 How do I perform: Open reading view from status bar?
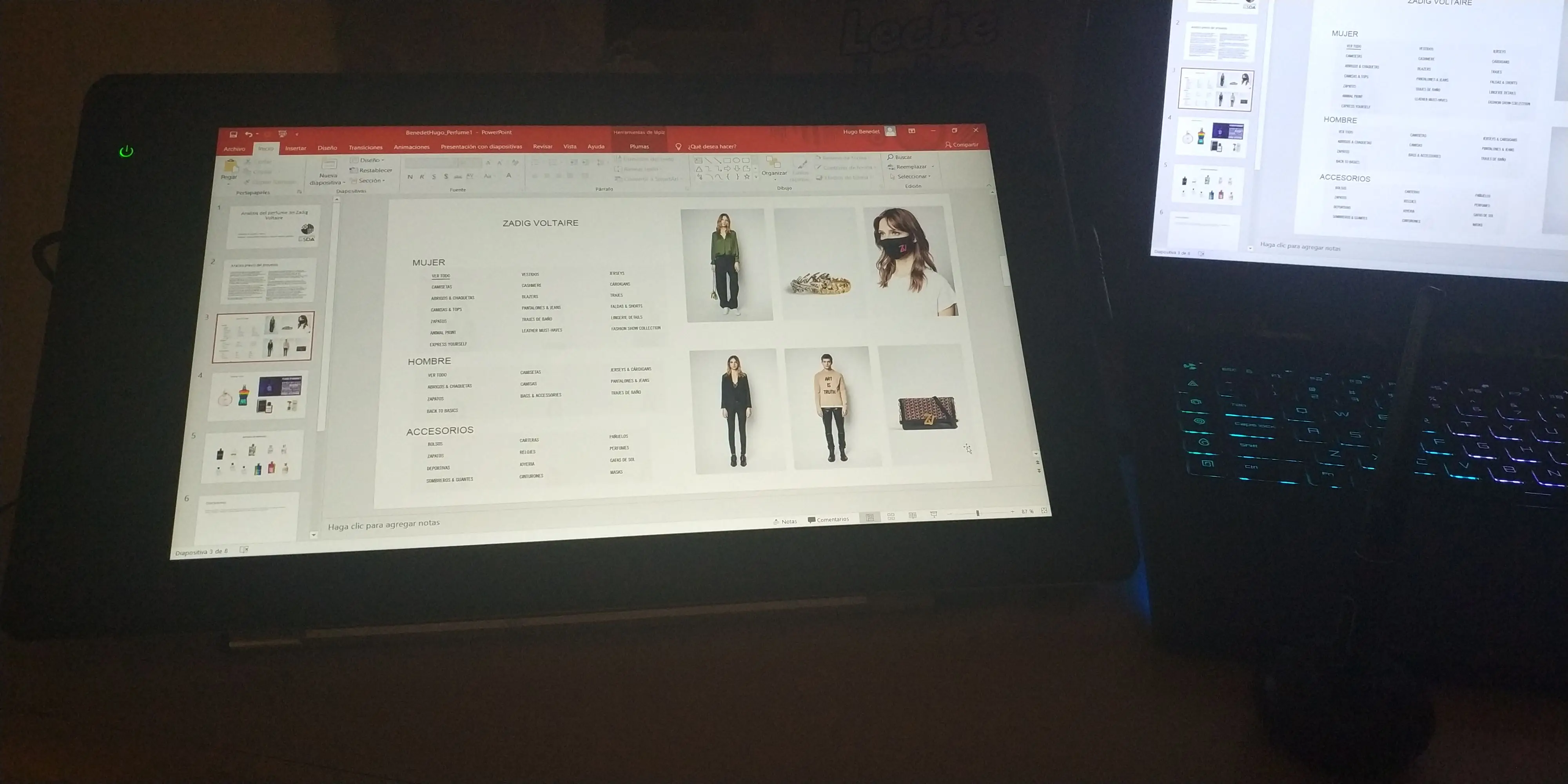913,515
